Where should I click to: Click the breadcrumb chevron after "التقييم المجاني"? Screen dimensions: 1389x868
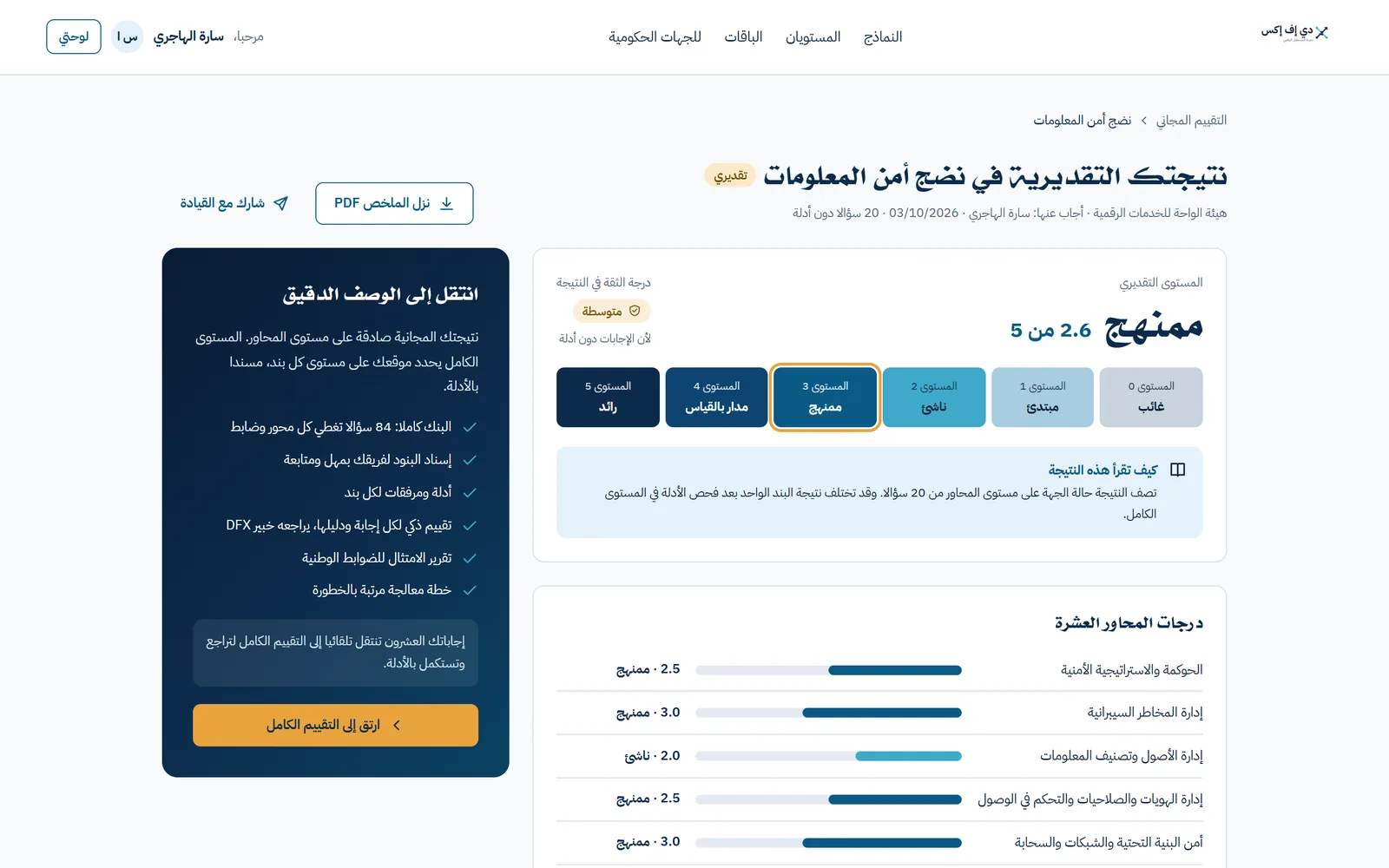(1144, 121)
